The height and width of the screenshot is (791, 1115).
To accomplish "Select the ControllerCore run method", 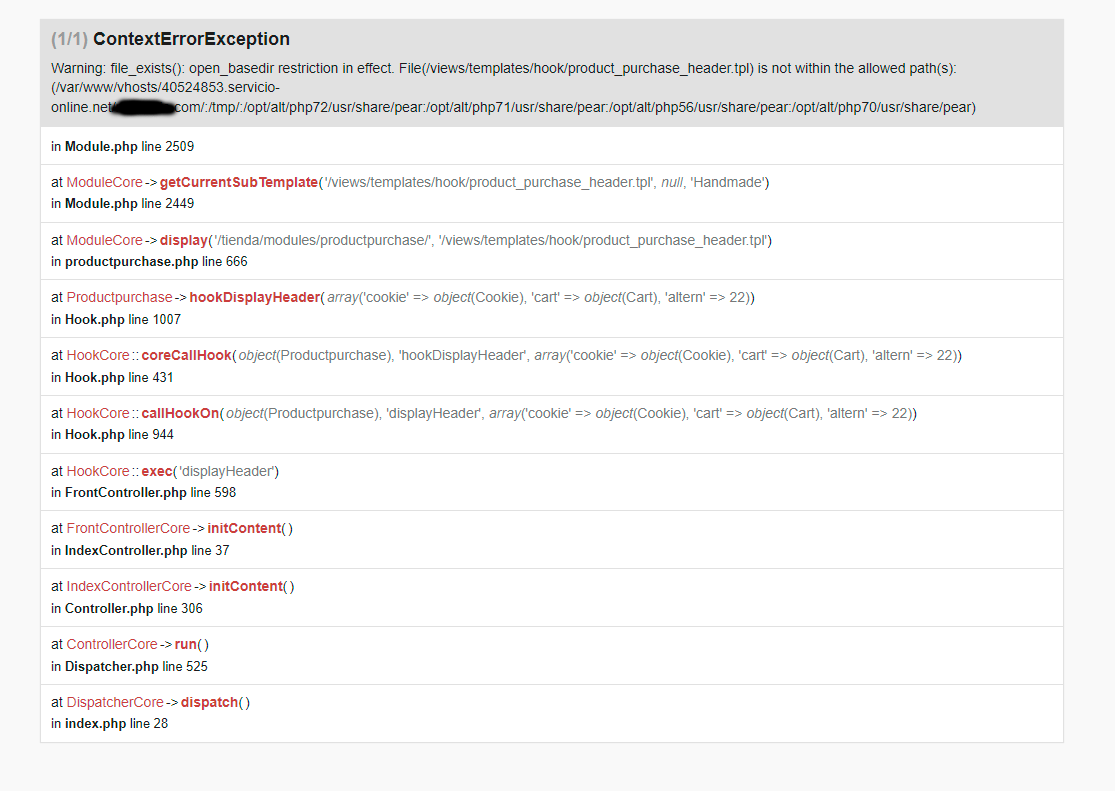I will pos(186,644).
